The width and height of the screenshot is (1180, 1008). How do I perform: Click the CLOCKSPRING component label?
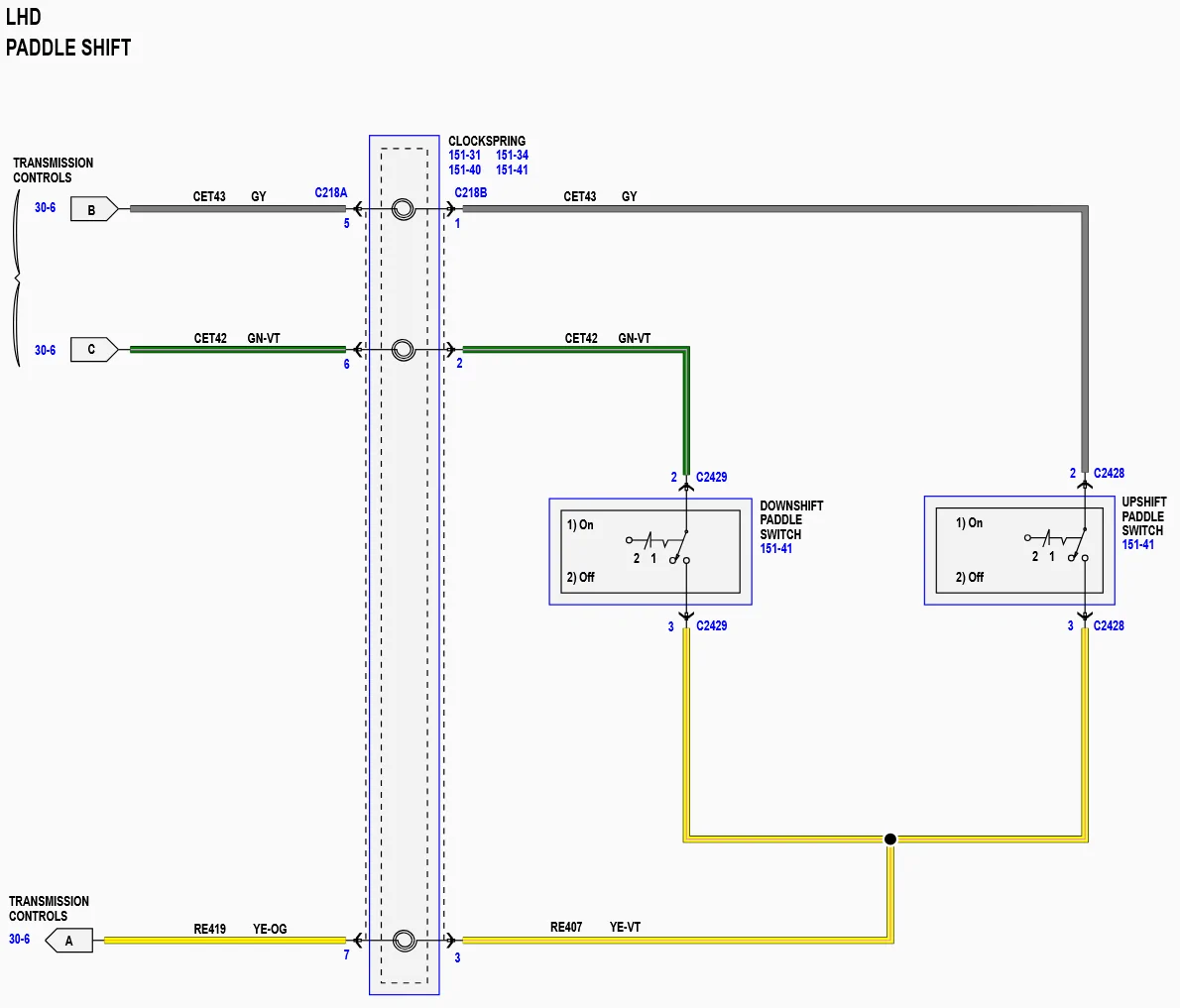487,141
